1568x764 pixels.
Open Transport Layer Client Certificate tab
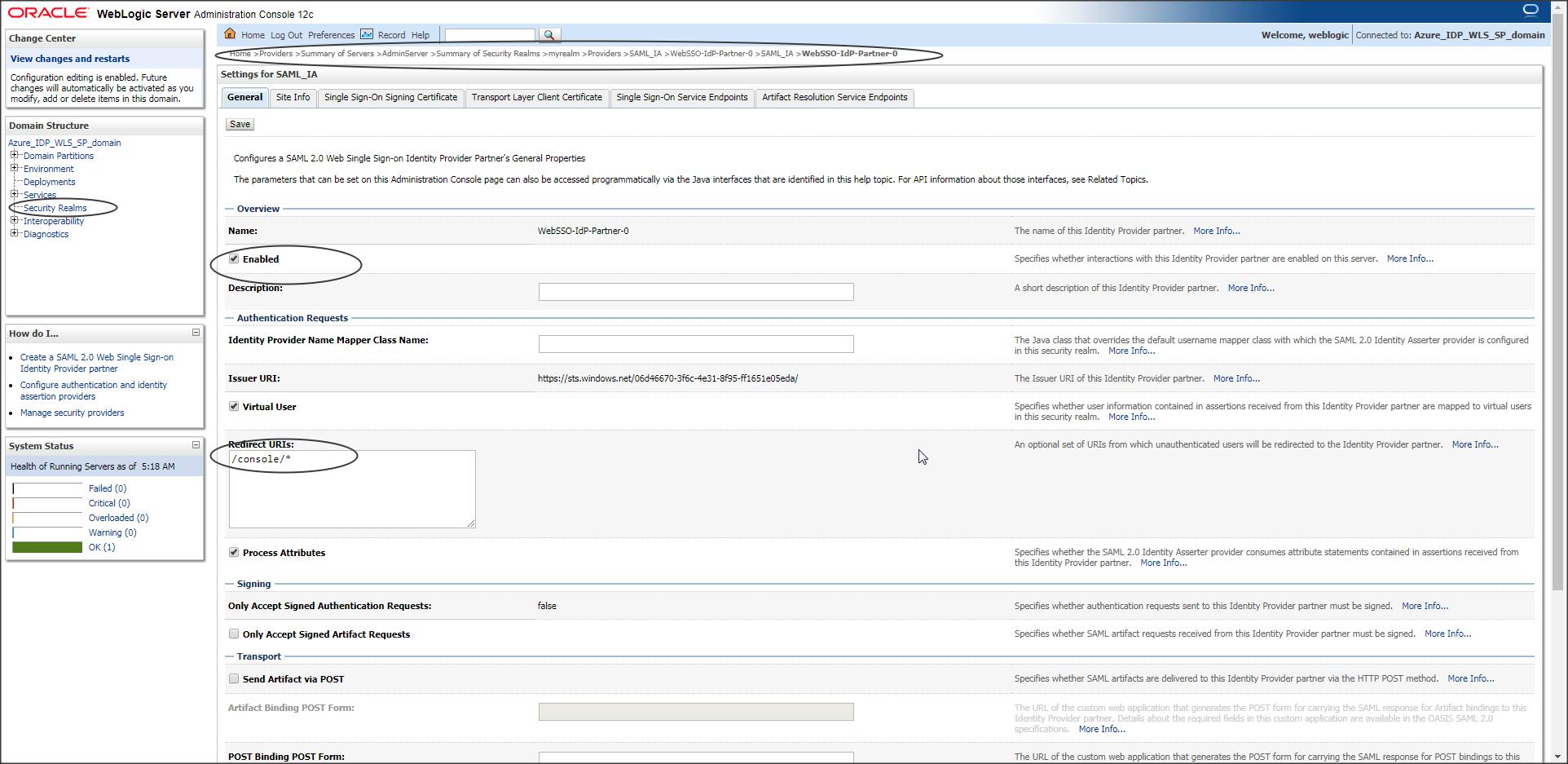(536, 98)
